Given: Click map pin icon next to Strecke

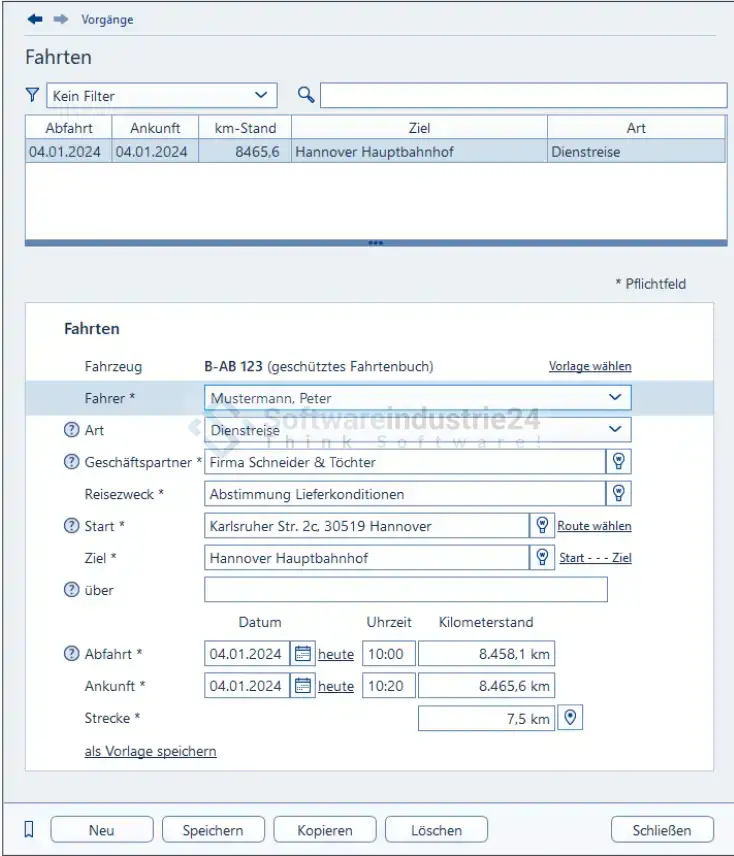Looking at the screenshot, I should point(569,718).
